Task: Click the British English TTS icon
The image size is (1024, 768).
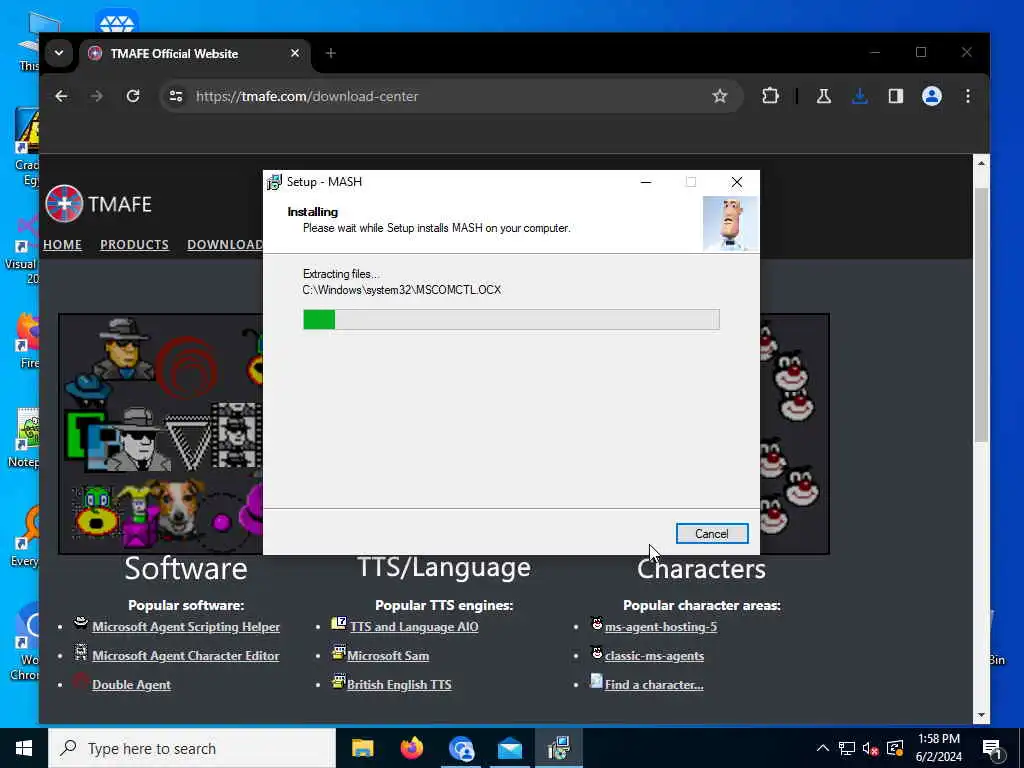Action: click(338, 681)
